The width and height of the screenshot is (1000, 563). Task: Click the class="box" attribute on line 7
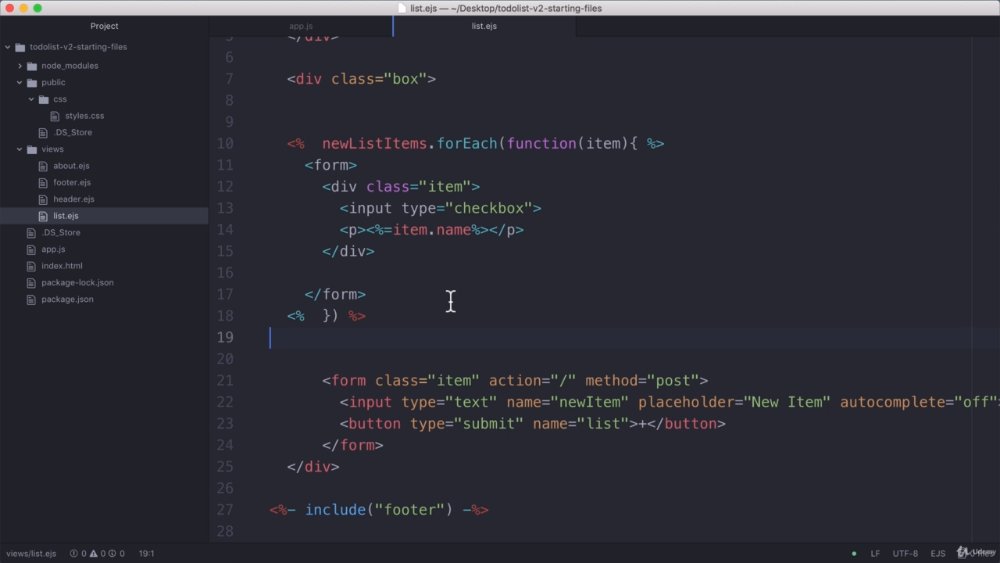pos(379,79)
